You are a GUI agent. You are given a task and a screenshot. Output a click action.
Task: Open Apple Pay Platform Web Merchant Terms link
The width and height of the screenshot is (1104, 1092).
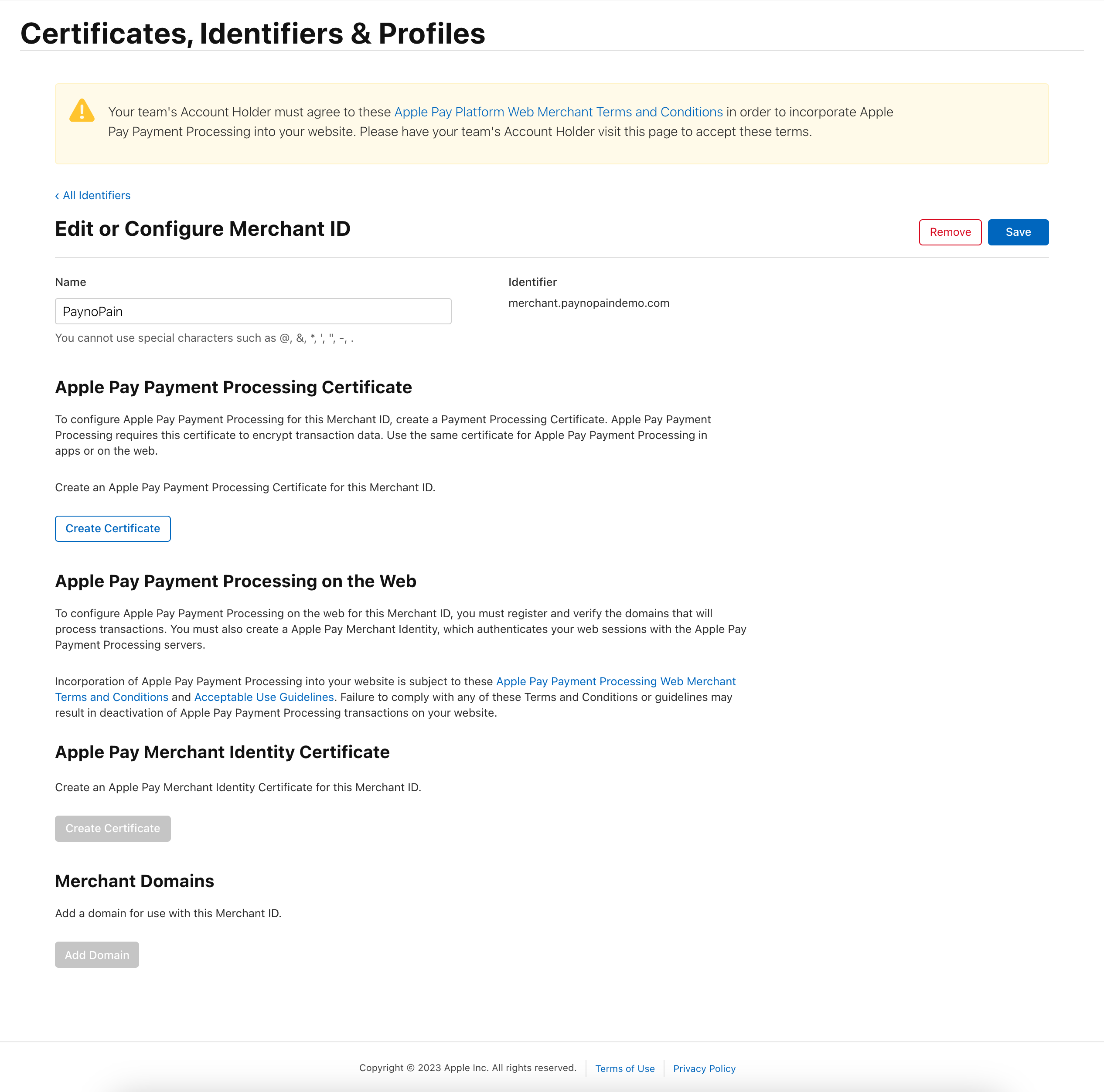pos(558,112)
